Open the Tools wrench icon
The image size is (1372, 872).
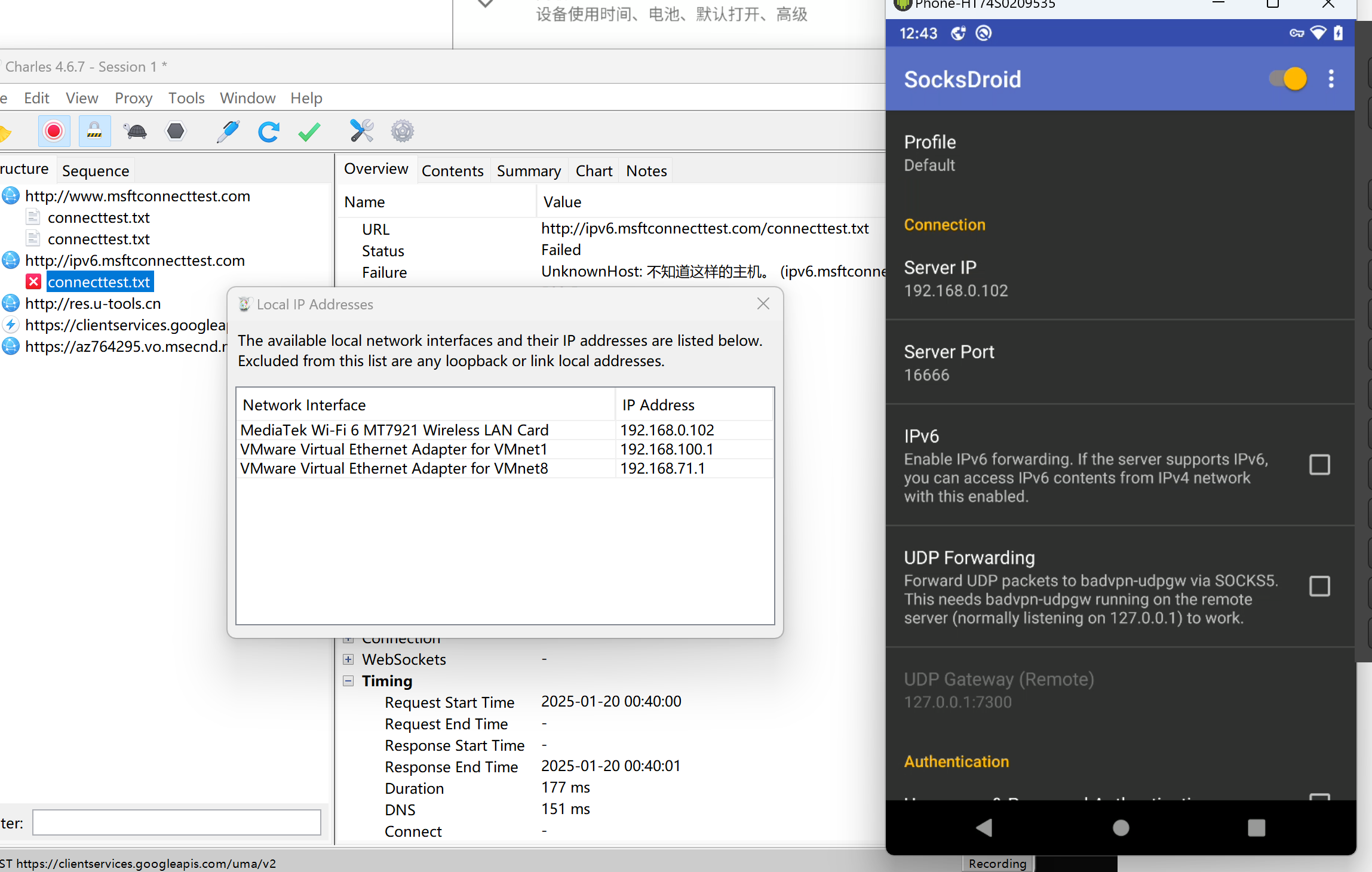[x=361, y=131]
